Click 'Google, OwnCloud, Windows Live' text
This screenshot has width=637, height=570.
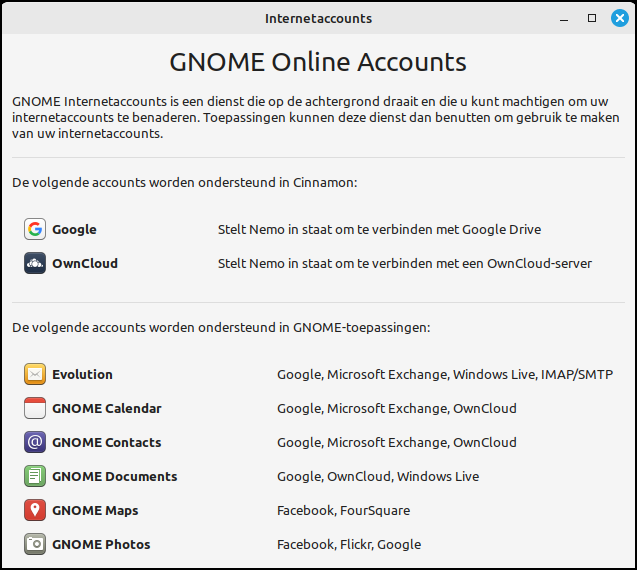click(378, 476)
